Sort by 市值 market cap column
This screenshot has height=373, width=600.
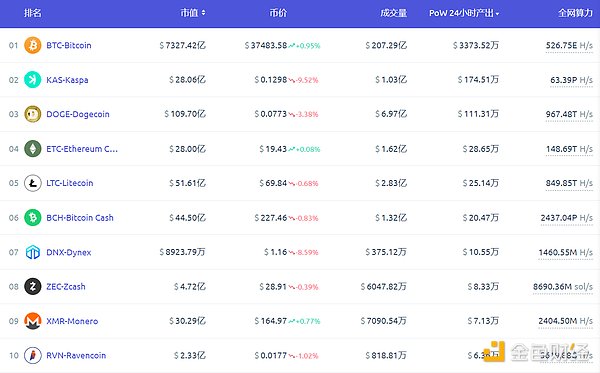(x=193, y=13)
